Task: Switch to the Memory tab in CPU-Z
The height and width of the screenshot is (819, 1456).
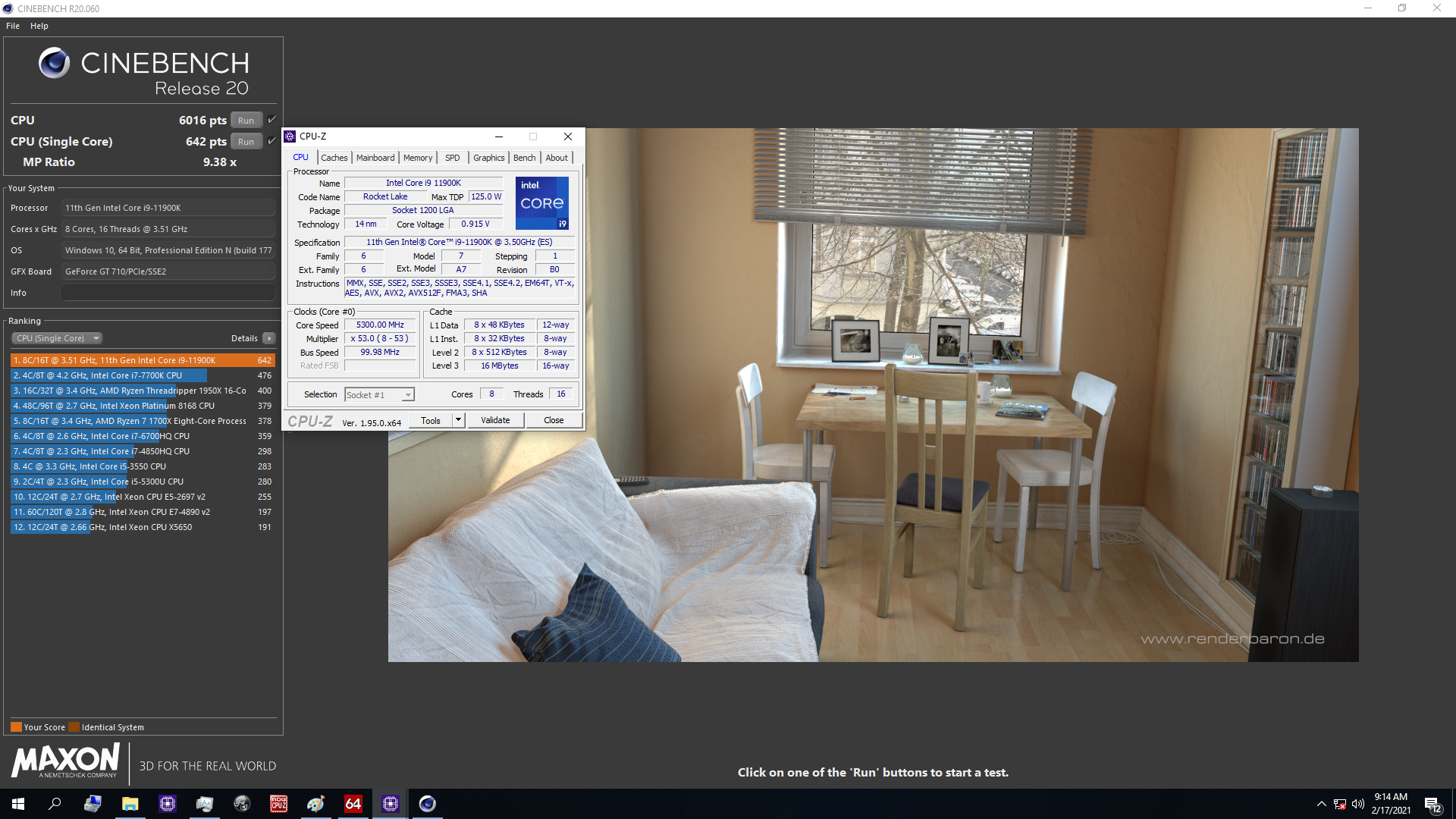Action: 418,158
